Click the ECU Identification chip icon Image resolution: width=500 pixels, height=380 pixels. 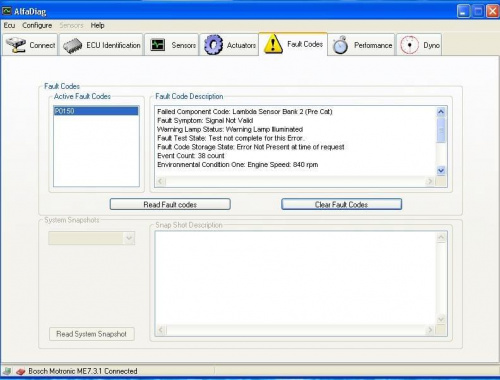73,45
